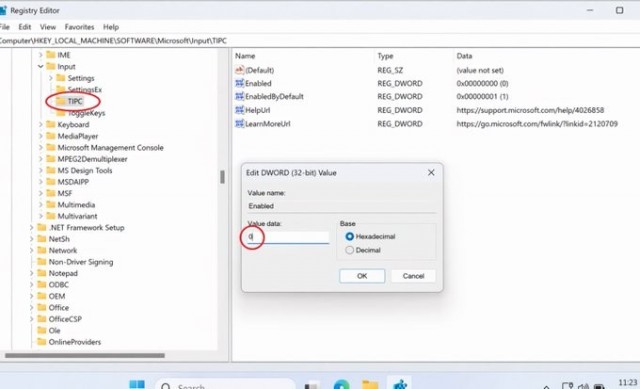Expand the .NET Framework Setup key

click(31, 227)
